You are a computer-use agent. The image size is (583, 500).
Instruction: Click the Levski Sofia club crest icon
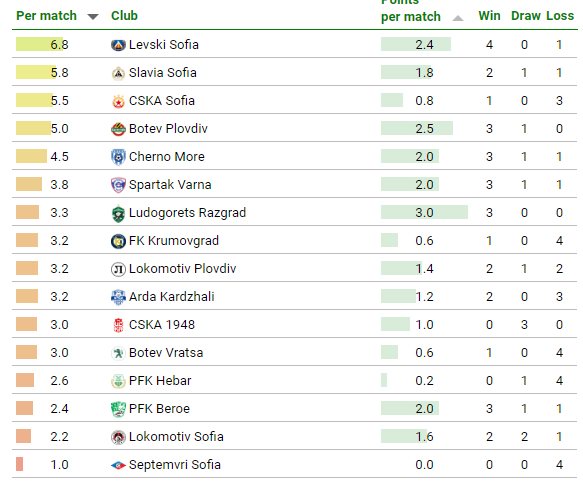[x=118, y=45]
